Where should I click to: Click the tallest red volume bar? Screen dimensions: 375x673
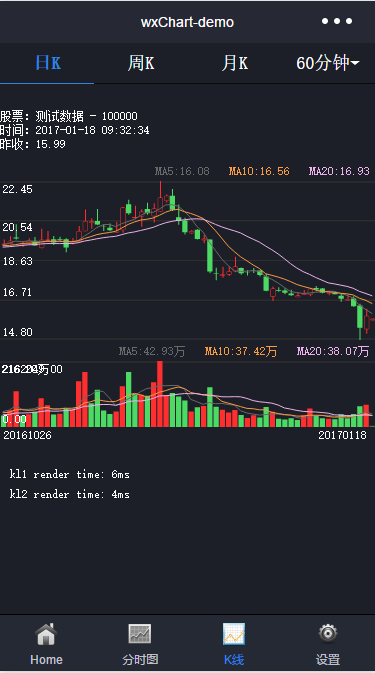pyautogui.click(x=160, y=394)
